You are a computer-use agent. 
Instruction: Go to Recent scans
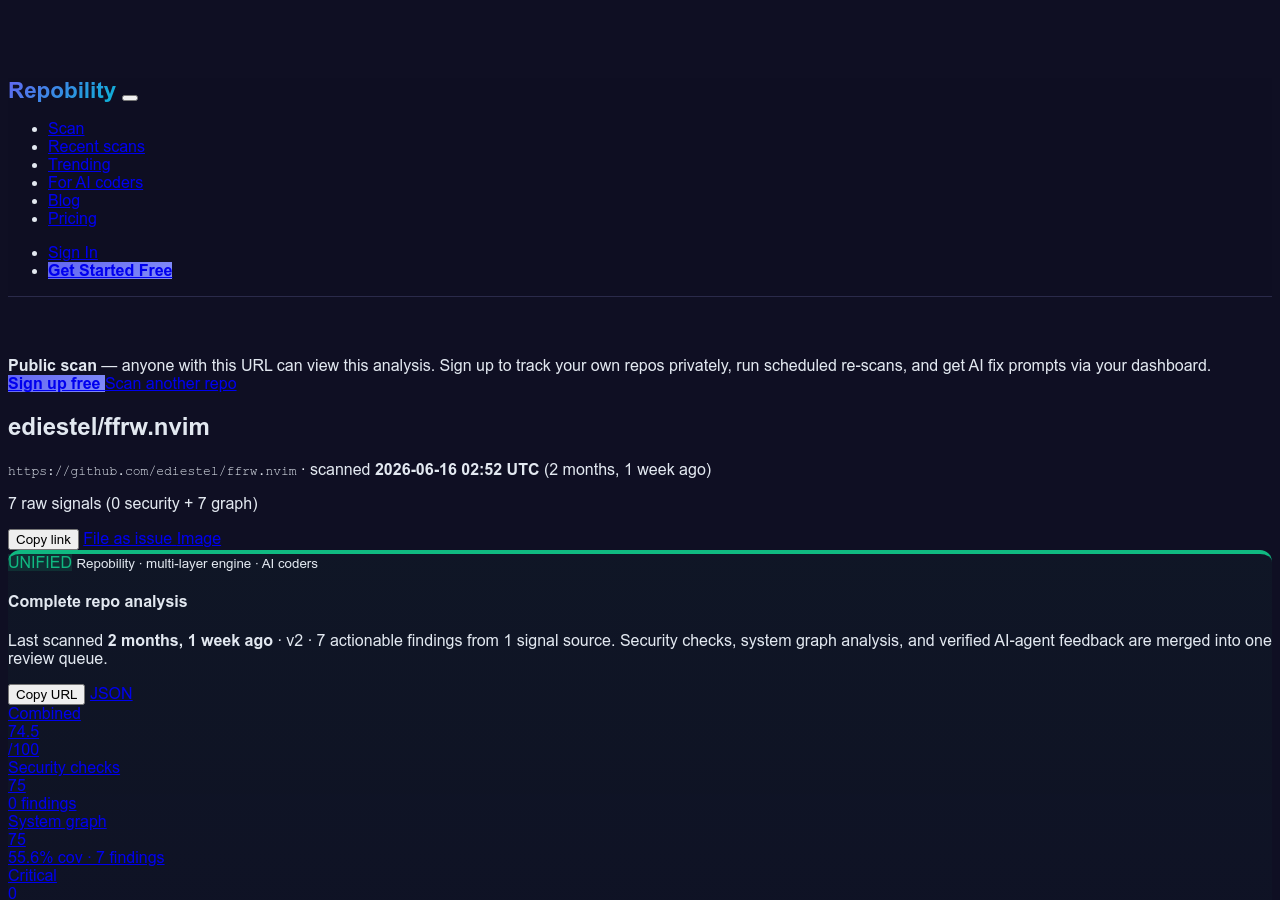pos(96,146)
